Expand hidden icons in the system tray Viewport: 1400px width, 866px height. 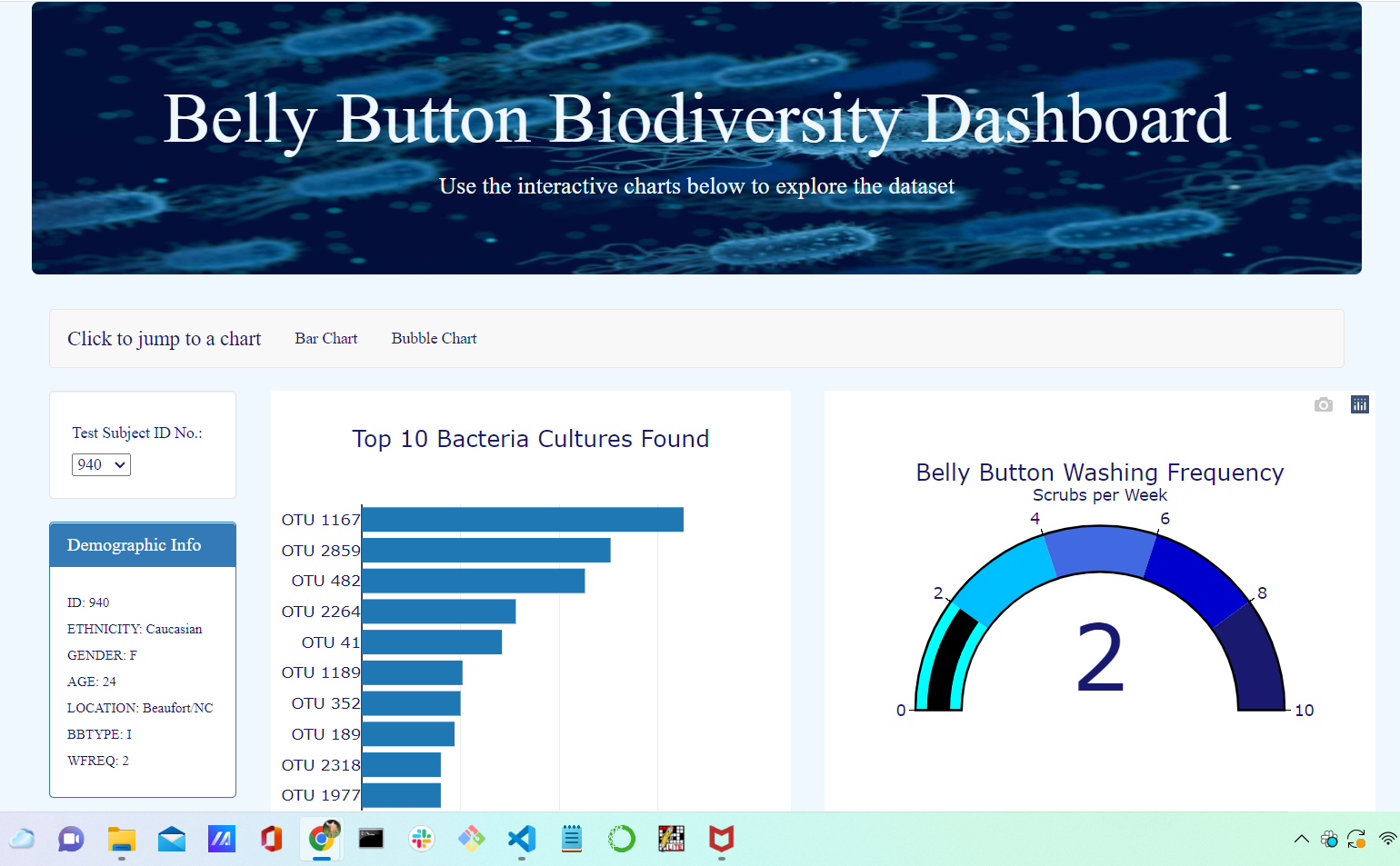[x=1300, y=839]
